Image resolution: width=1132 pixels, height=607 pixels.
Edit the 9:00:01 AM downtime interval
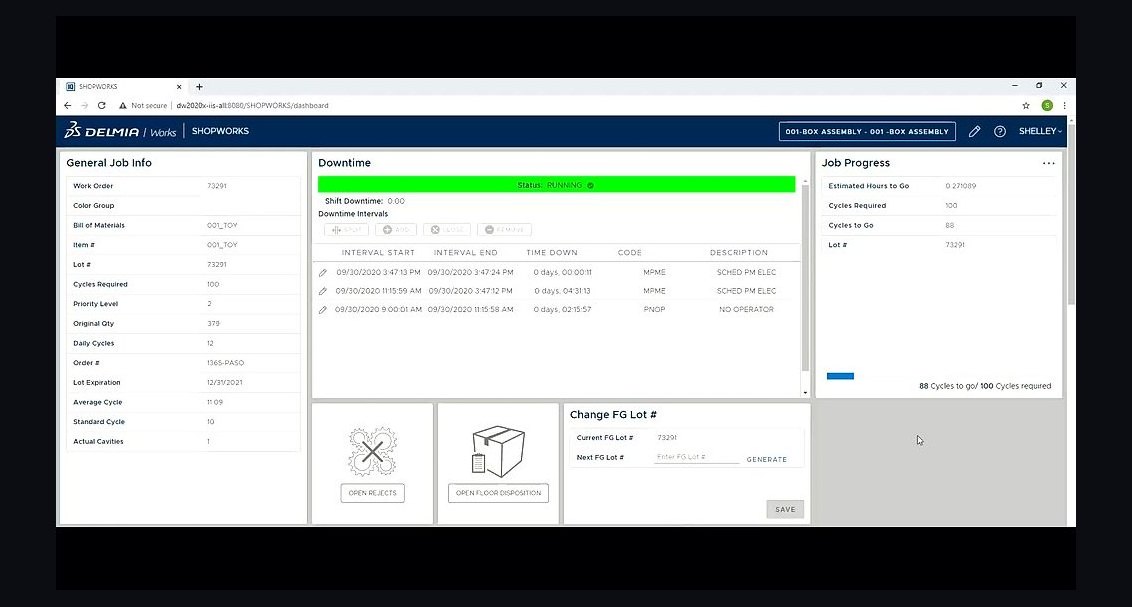(323, 310)
